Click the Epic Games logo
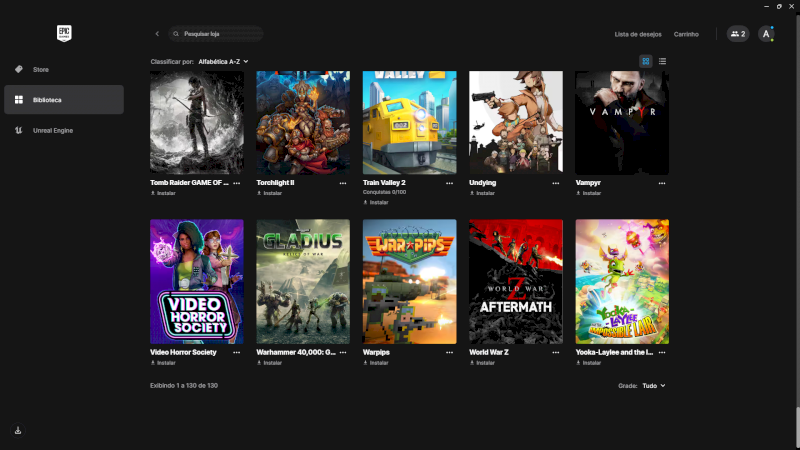 (x=64, y=34)
